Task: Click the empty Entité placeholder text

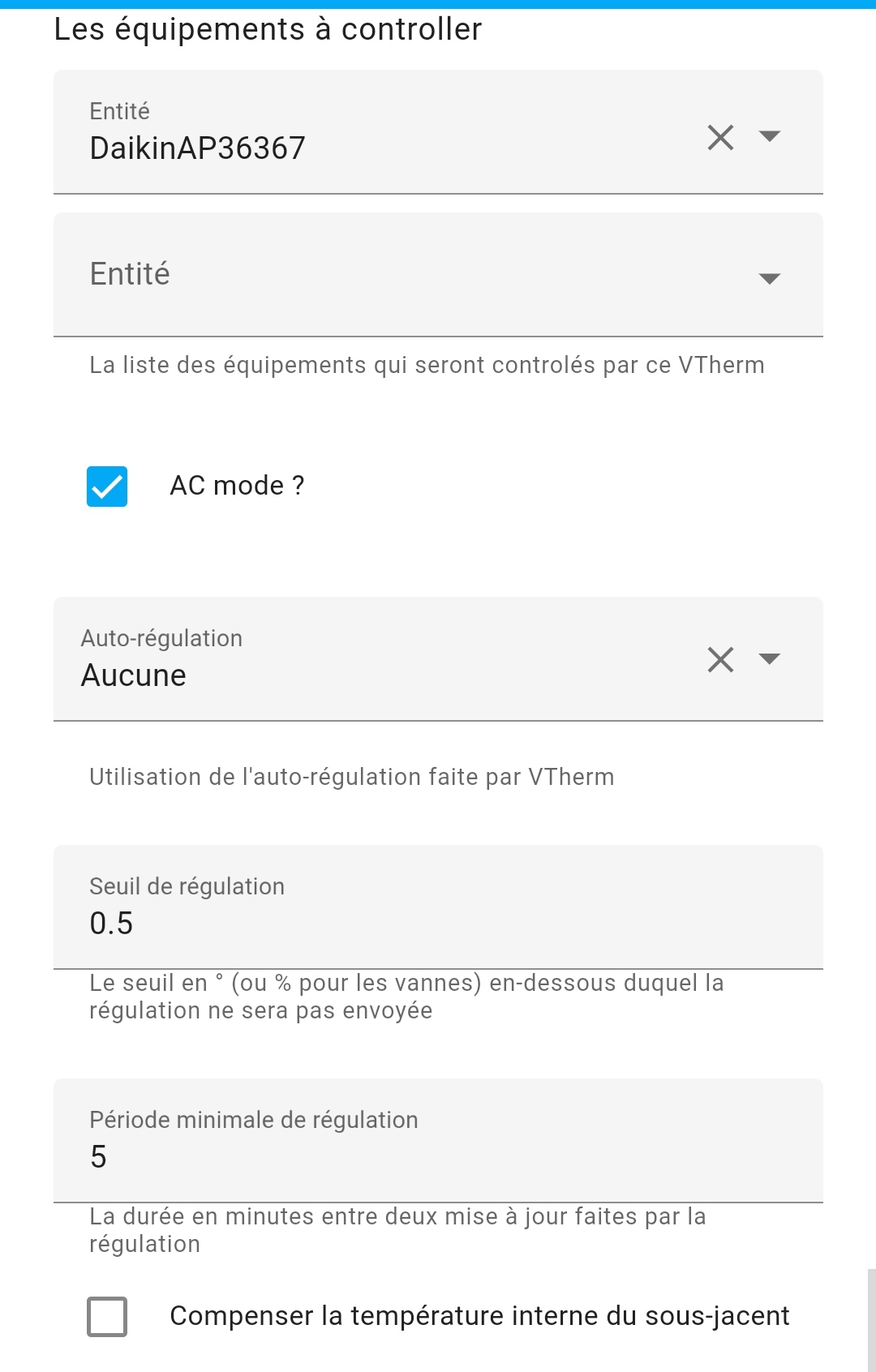Action: (130, 274)
